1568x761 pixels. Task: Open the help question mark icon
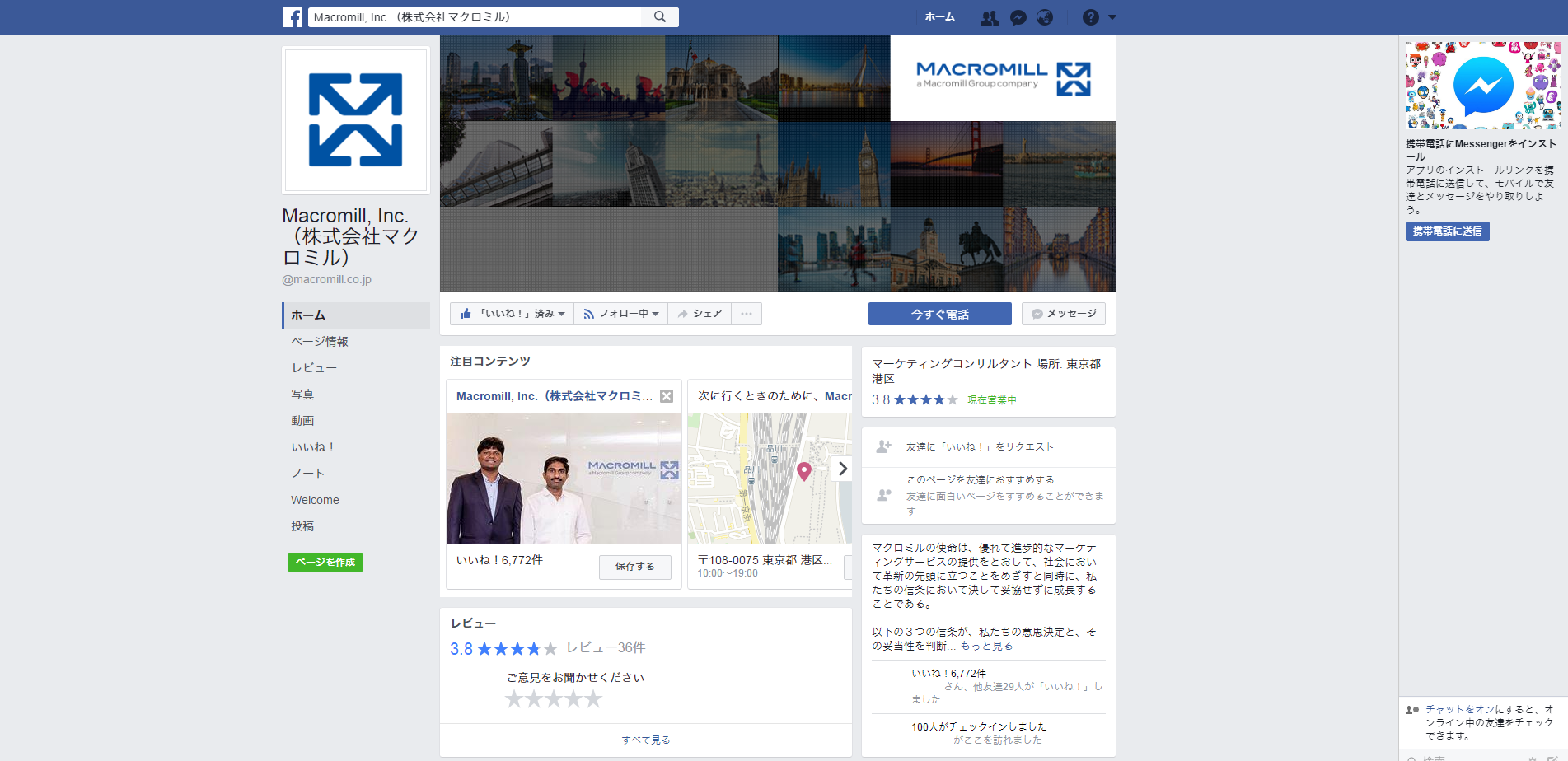[1091, 17]
